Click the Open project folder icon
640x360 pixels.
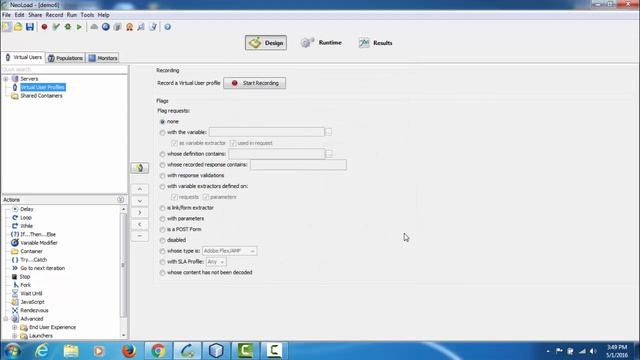point(18,27)
